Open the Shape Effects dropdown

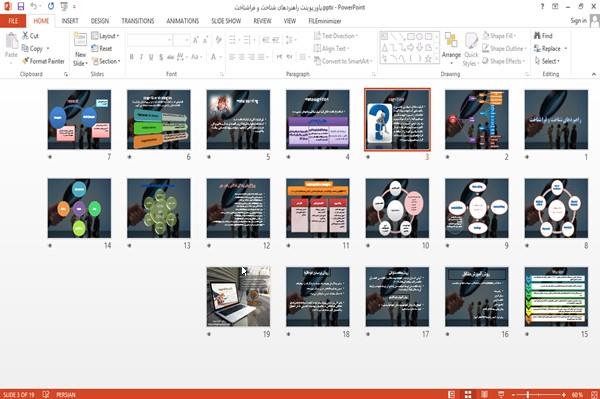[x=504, y=61]
